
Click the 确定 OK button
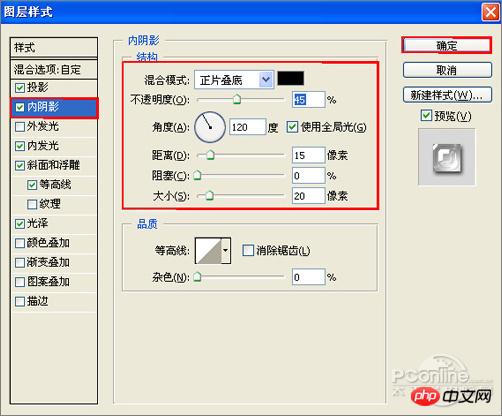click(447, 45)
